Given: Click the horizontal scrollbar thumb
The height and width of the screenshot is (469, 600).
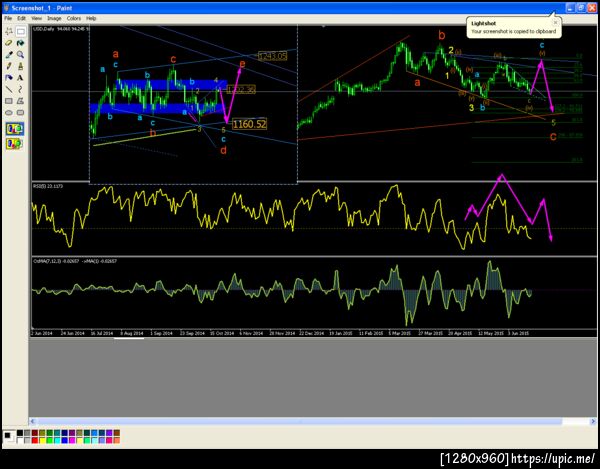Looking at the screenshot, I should (300, 421).
